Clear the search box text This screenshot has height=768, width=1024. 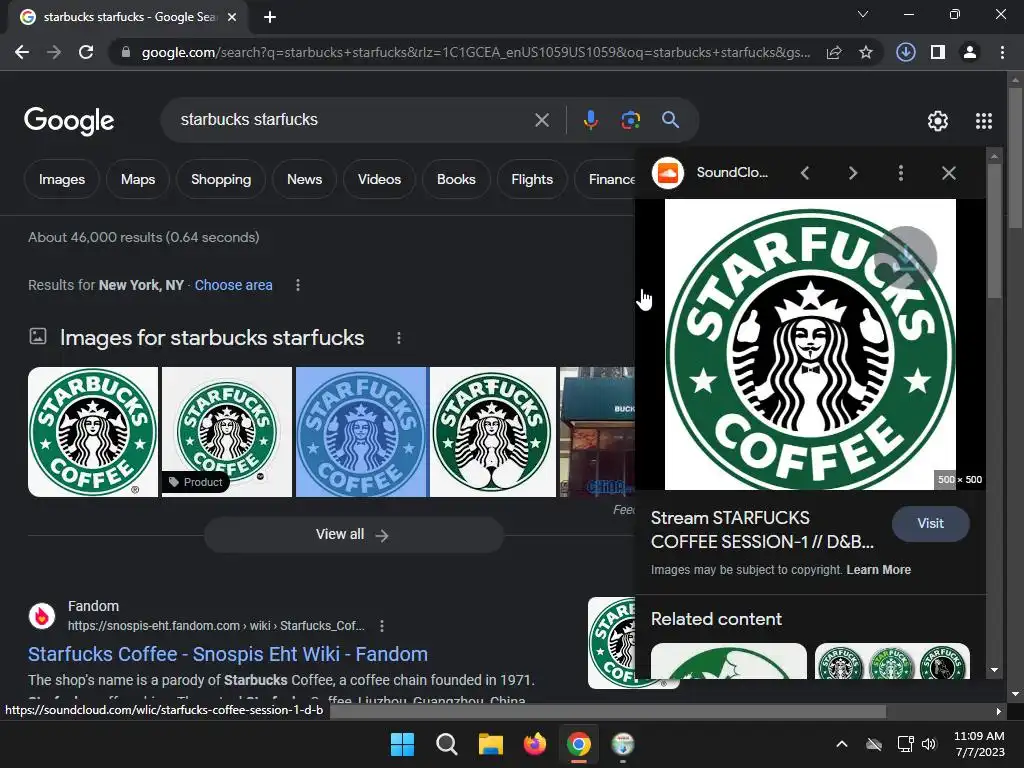point(541,120)
